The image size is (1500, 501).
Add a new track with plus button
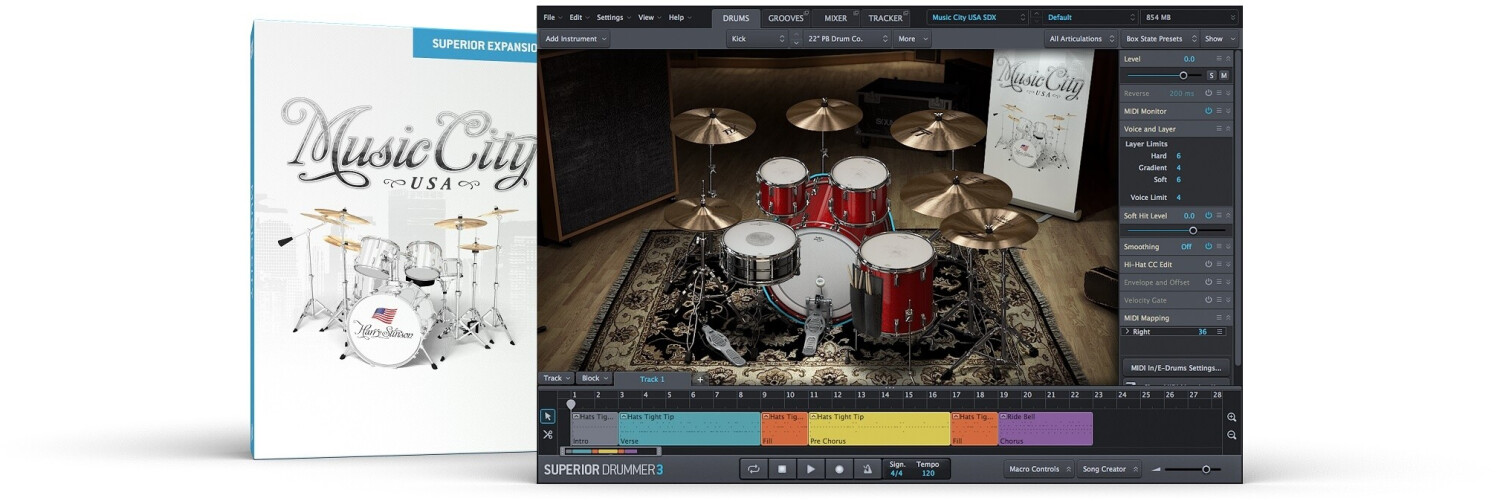(x=699, y=379)
